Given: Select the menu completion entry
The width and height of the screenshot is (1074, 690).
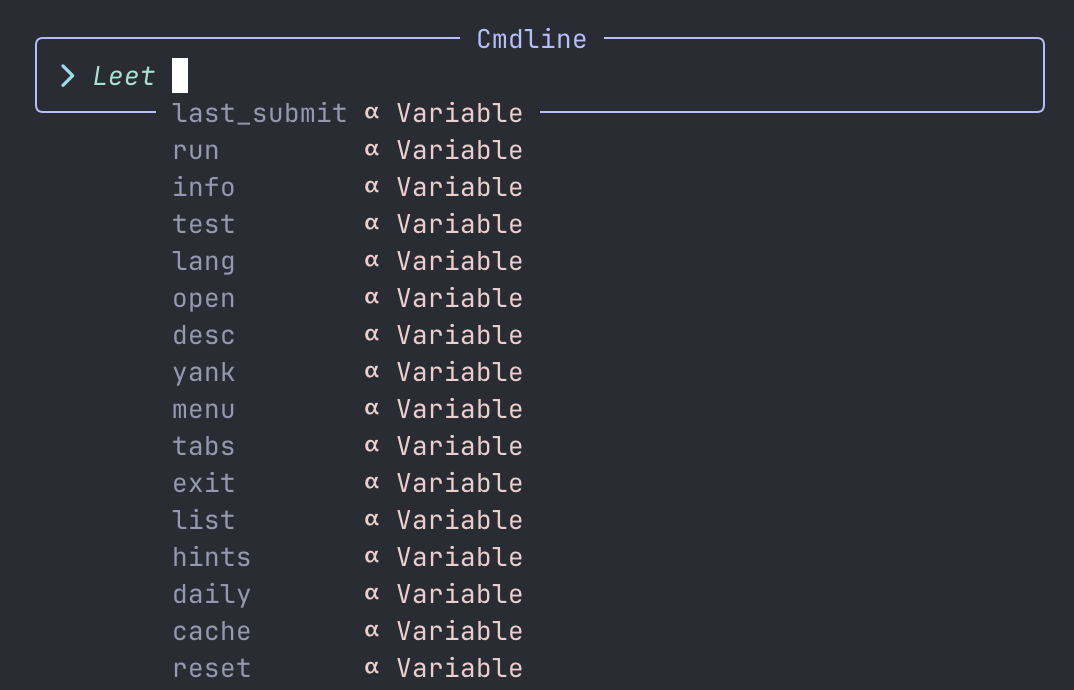Looking at the screenshot, I should 348,409.
